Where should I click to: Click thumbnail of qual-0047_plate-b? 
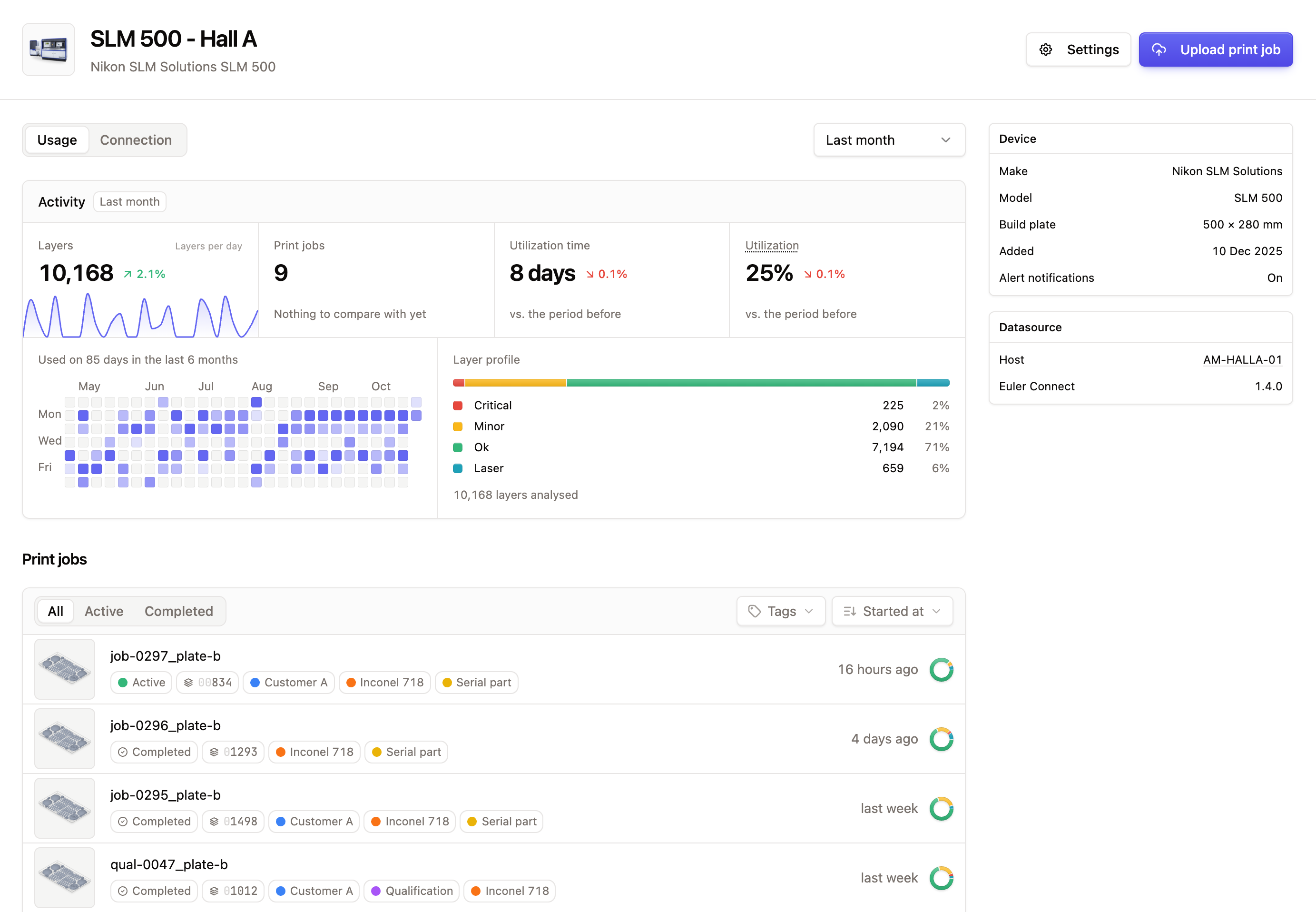(x=65, y=878)
